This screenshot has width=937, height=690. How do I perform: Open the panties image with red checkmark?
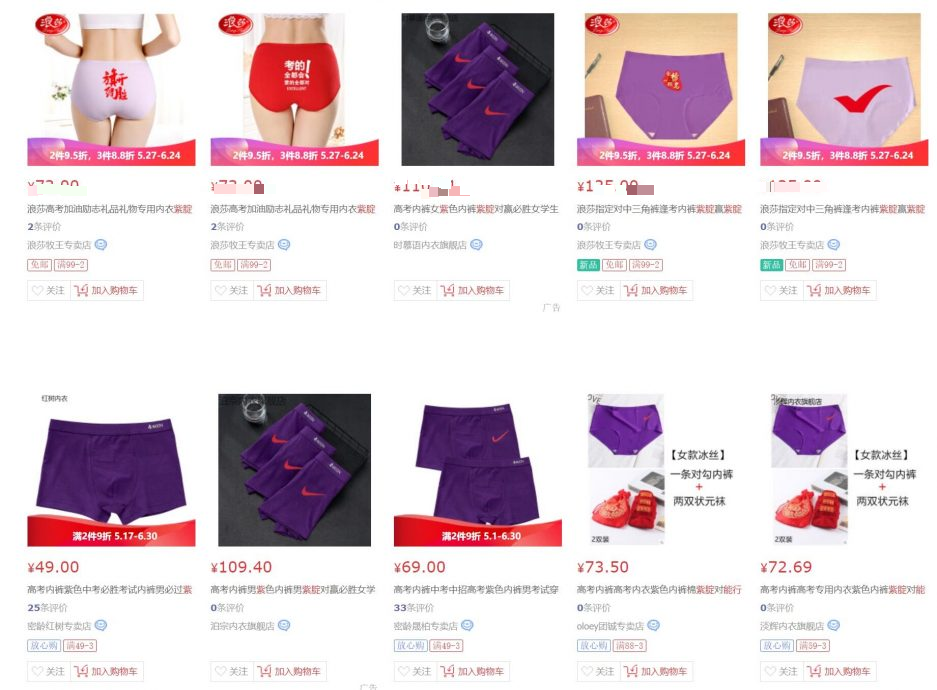tap(844, 89)
